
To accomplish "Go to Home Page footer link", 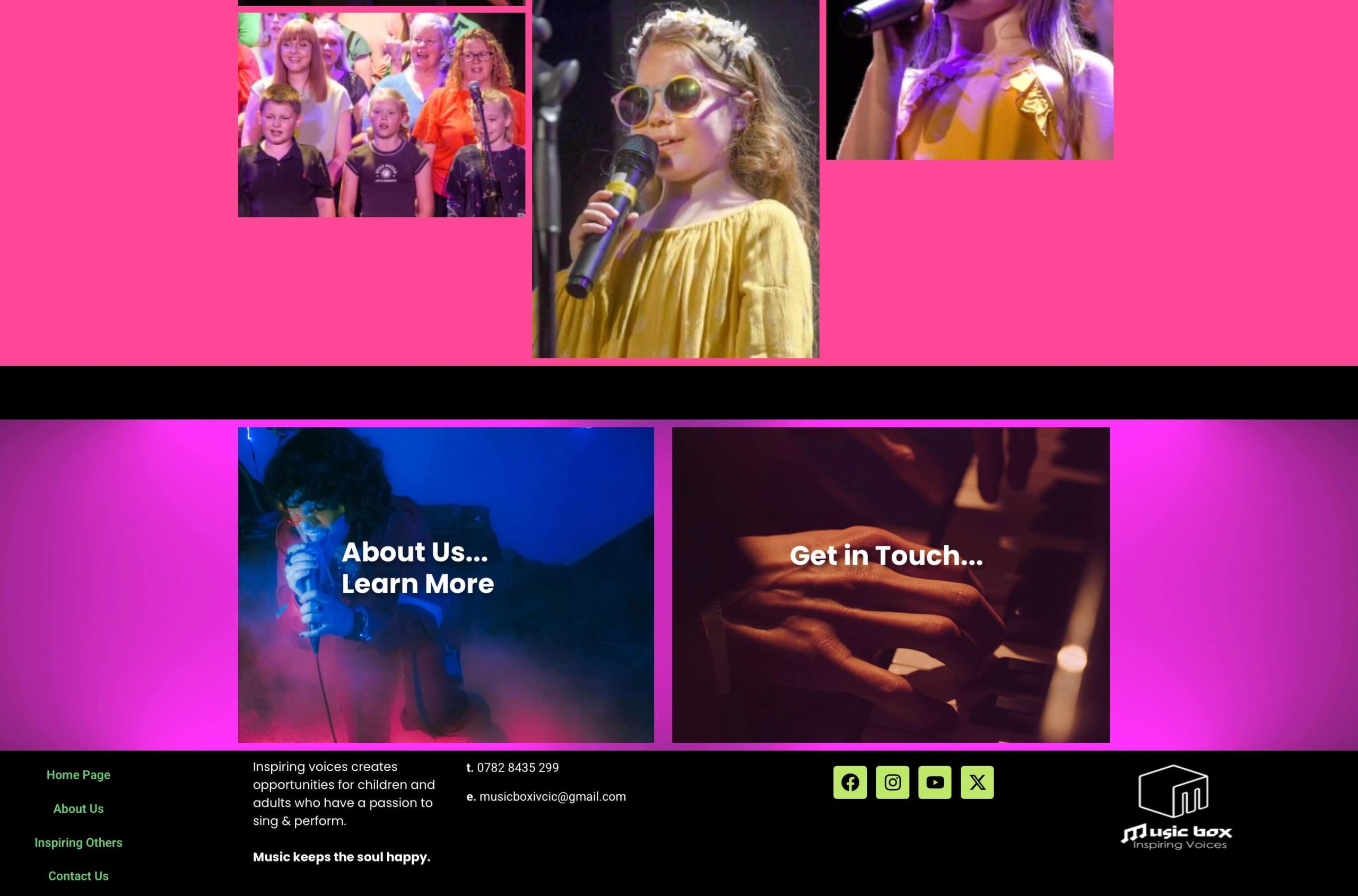I will pos(79,775).
